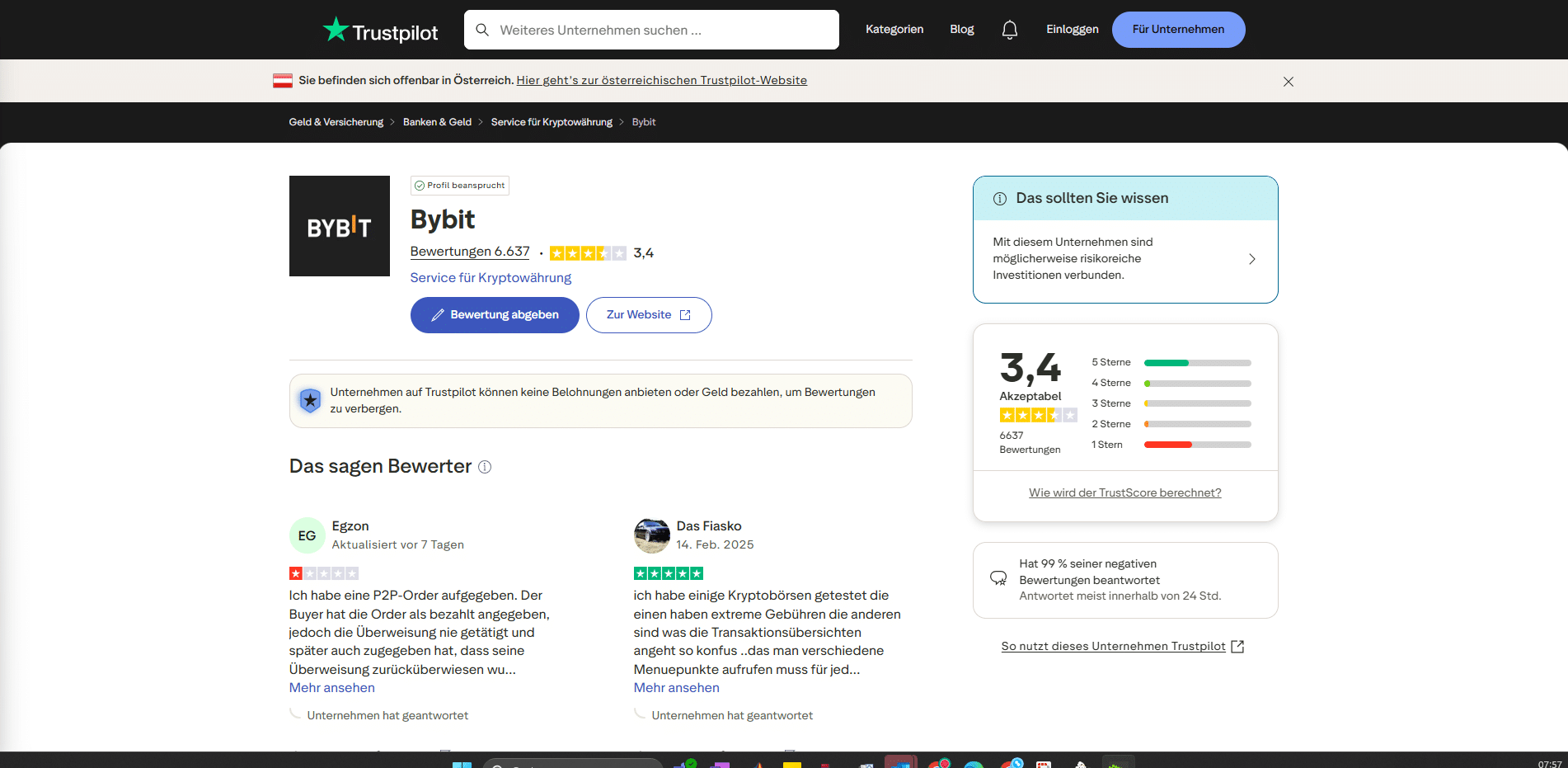Click Bewertung abgeben button
The height and width of the screenshot is (768, 1568).
[x=495, y=315]
